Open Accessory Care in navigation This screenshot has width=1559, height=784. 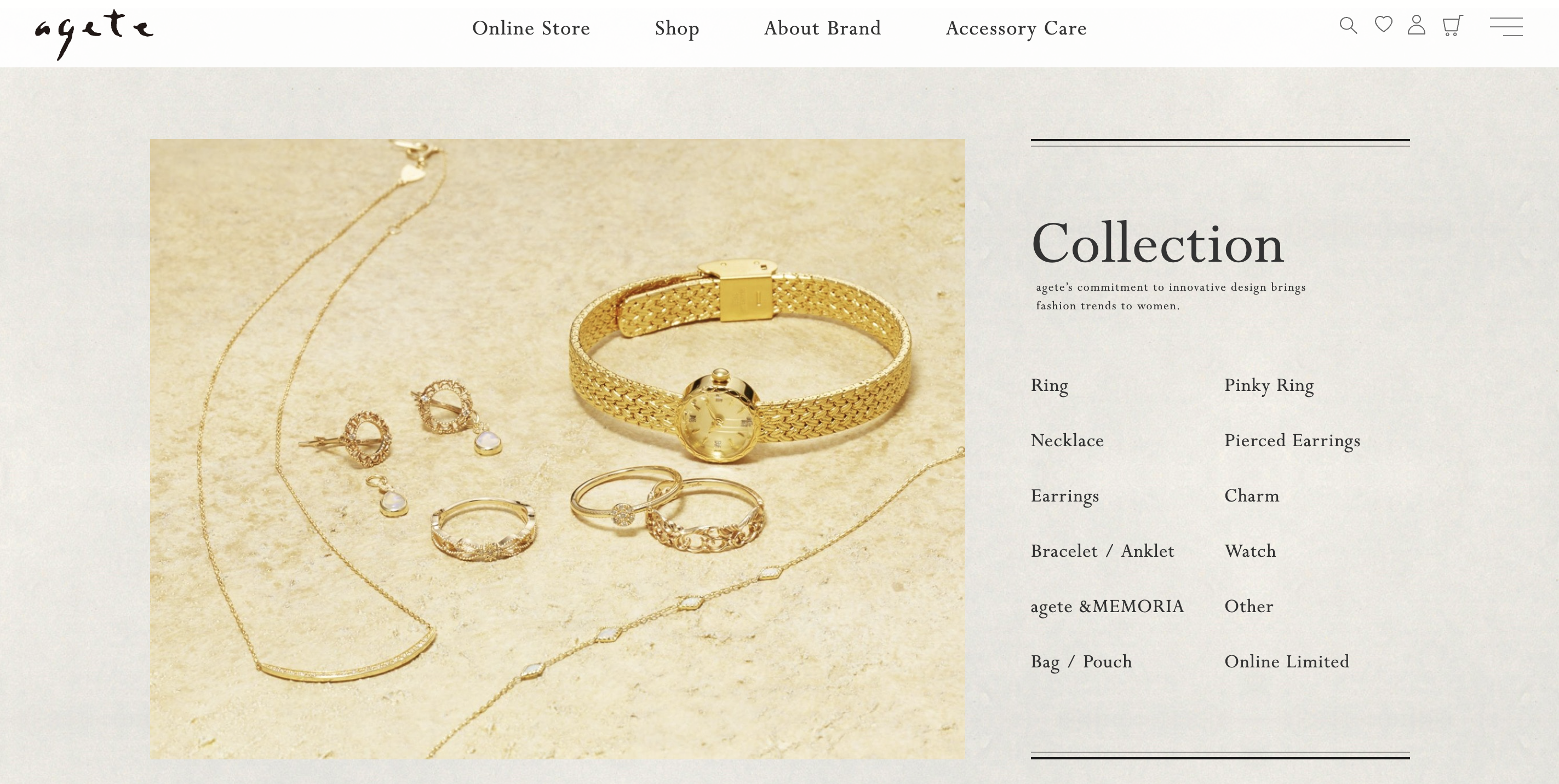[1016, 28]
